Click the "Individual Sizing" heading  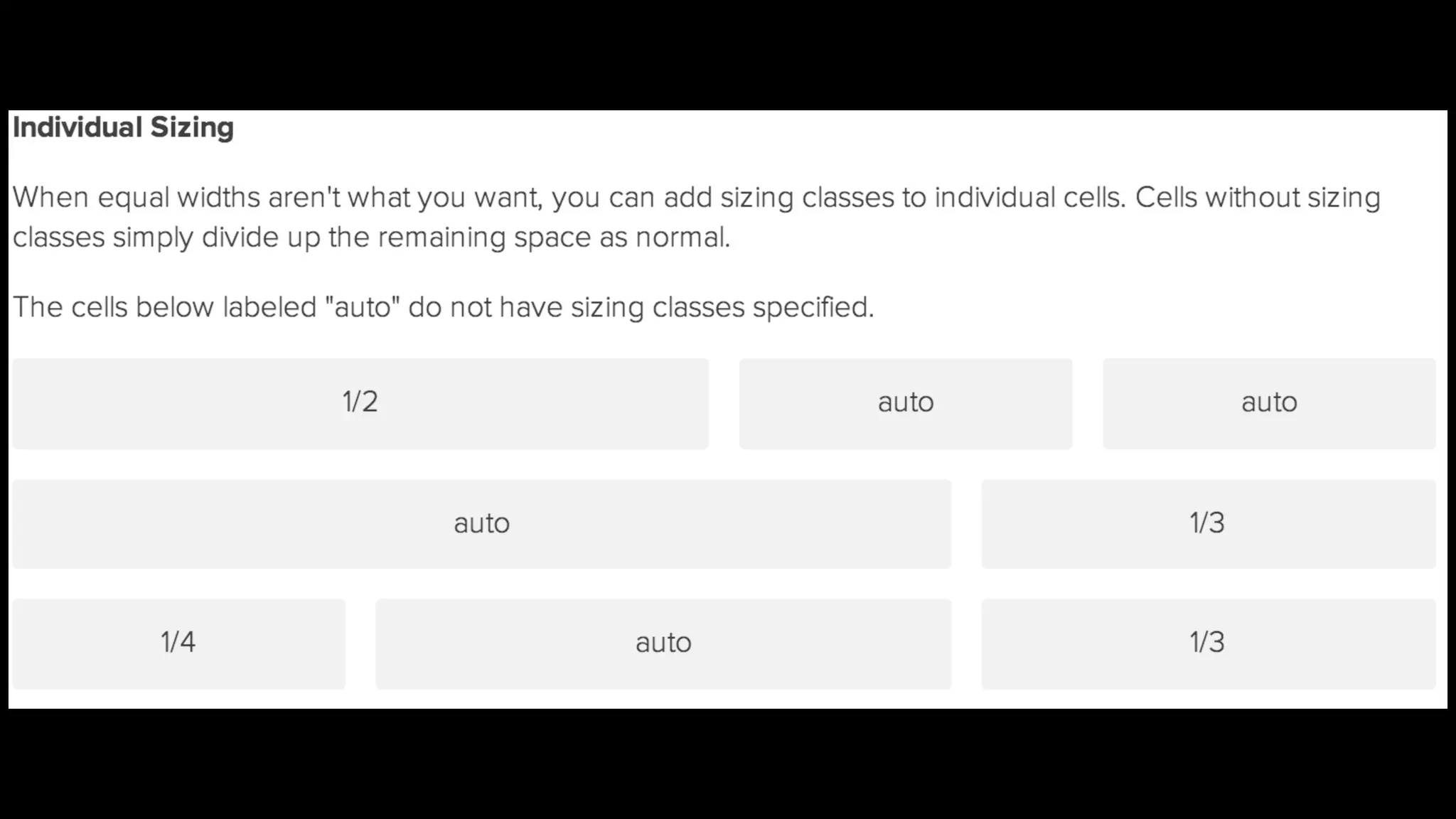(123, 128)
